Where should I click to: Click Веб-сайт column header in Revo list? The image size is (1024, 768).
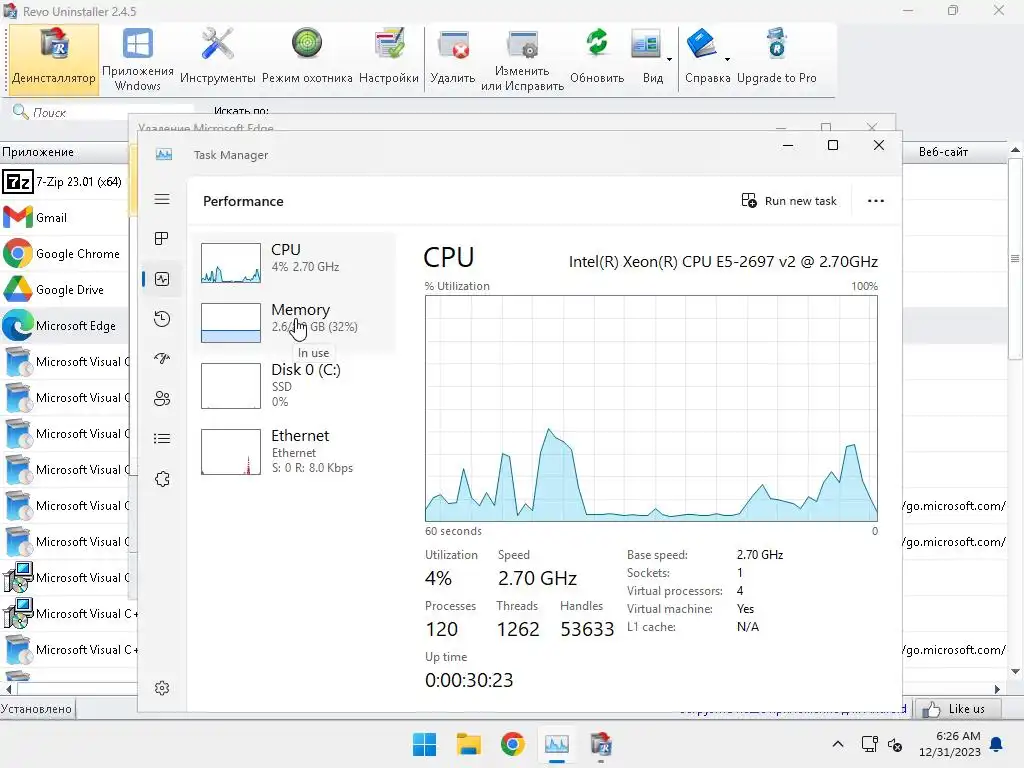pos(955,152)
